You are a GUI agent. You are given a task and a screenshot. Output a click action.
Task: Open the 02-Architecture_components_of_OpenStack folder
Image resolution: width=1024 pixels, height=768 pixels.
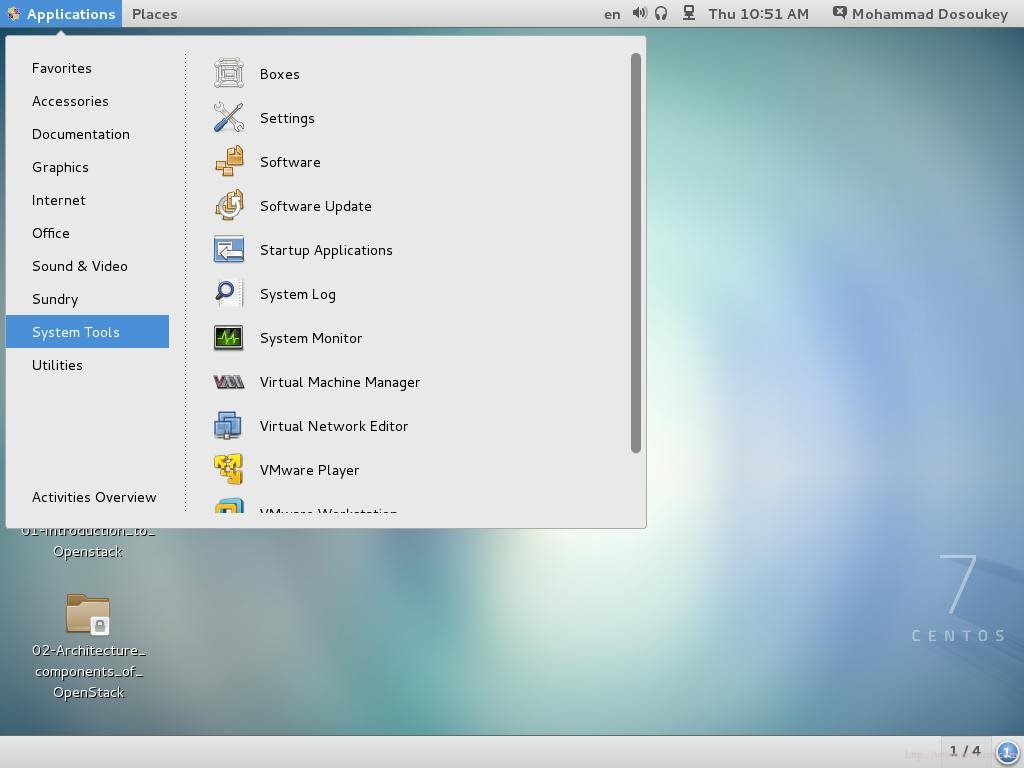88,614
